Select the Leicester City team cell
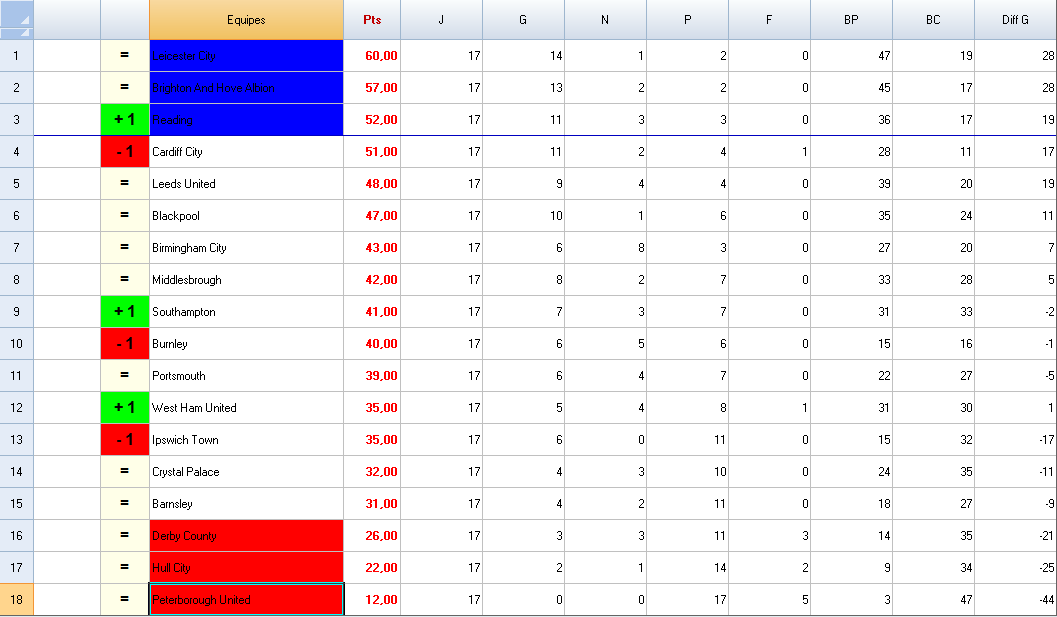This screenshot has width=1057, height=617. [246, 55]
